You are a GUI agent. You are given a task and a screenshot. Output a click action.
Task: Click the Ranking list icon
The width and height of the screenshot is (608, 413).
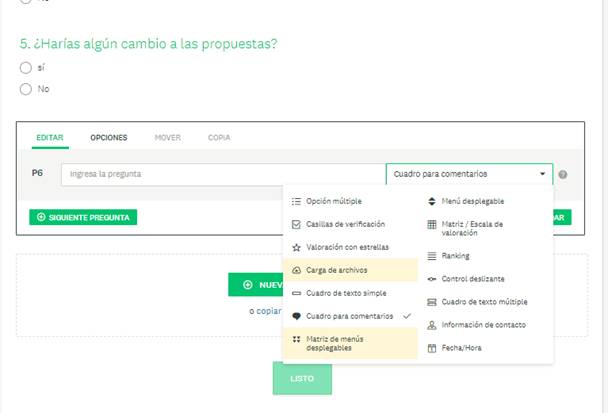point(431,256)
